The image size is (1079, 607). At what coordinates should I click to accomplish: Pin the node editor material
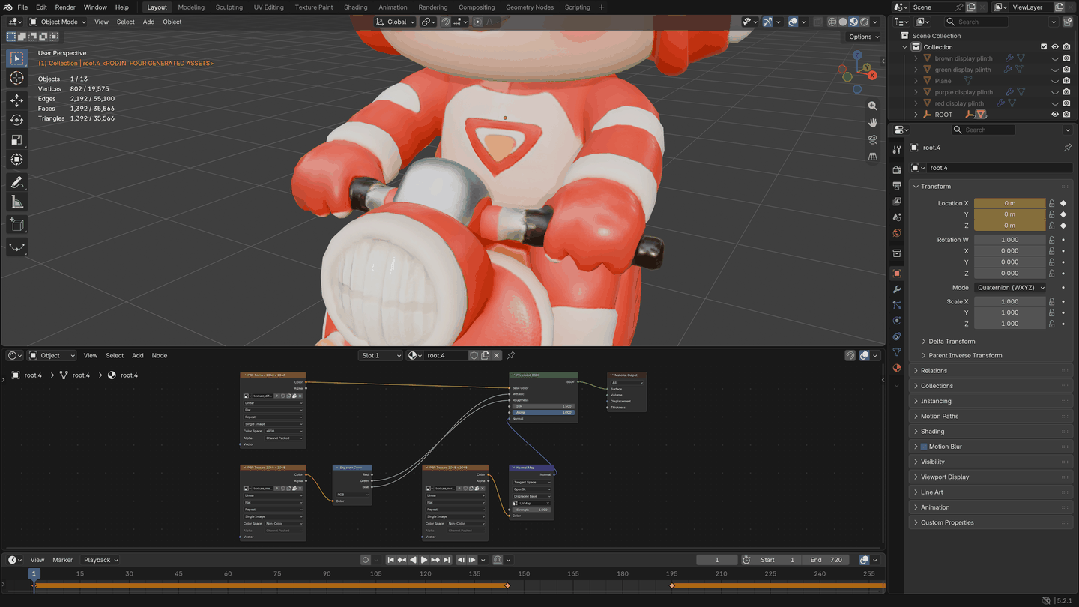pos(511,356)
